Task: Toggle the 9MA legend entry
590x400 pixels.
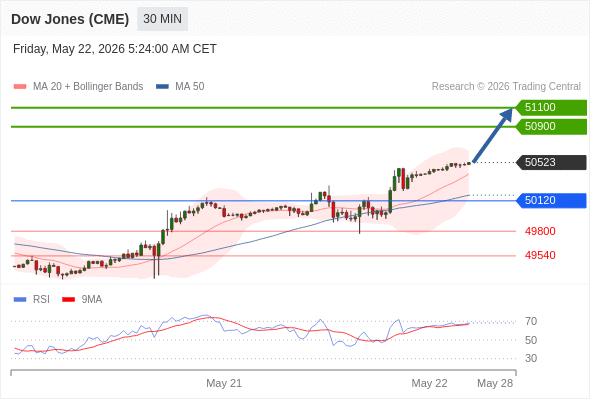Action: [x=82, y=300]
